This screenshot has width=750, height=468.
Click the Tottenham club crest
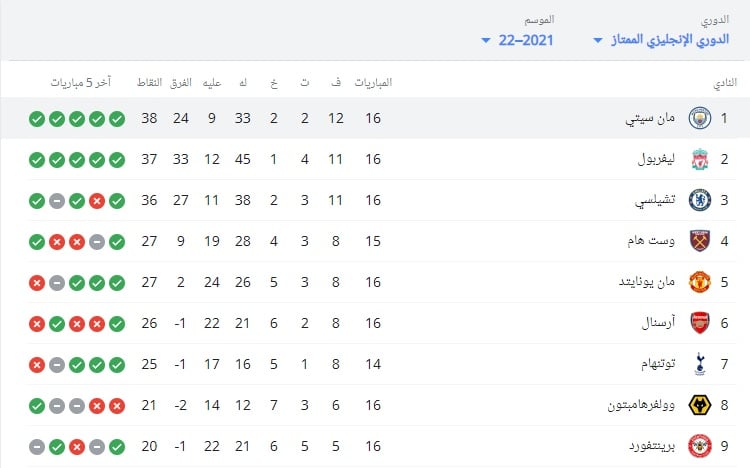point(700,364)
